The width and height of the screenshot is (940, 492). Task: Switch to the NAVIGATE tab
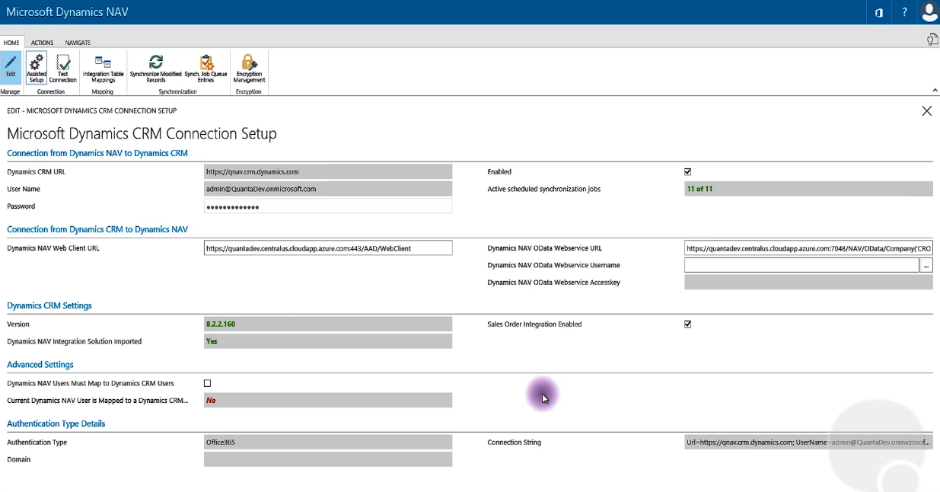point(78,43)
